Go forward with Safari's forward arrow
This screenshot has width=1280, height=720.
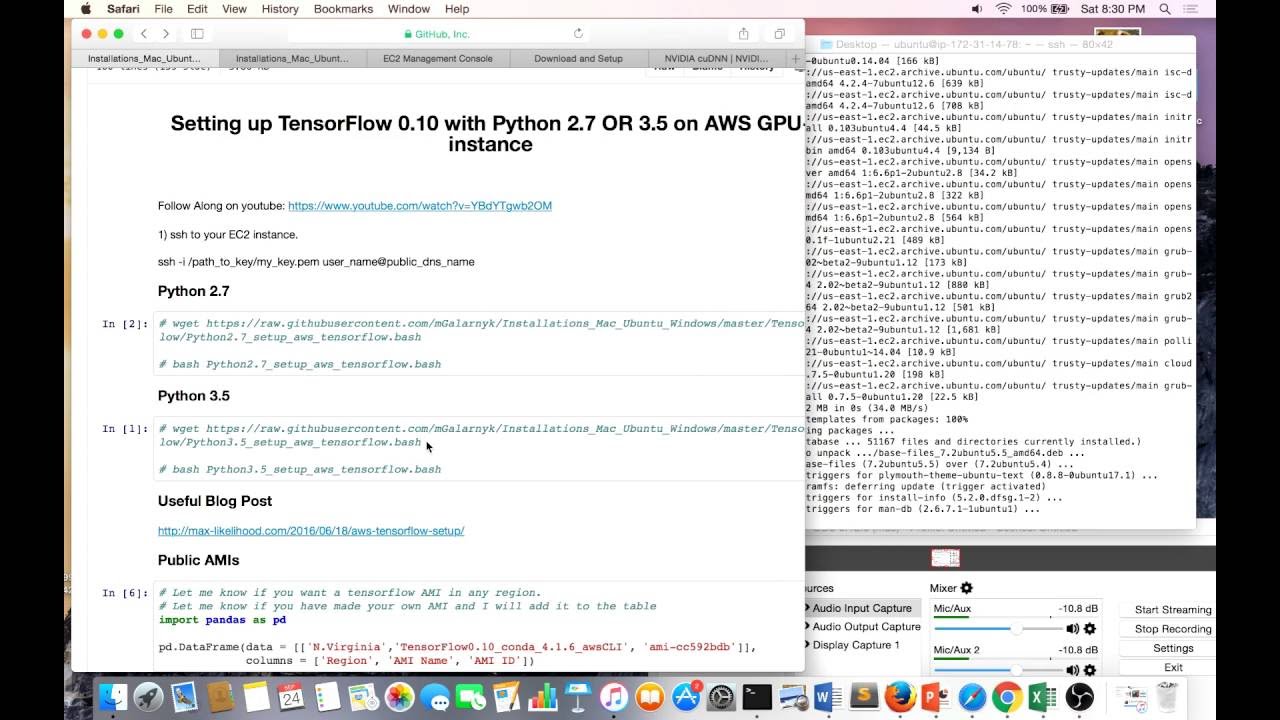tap(166, 34)
